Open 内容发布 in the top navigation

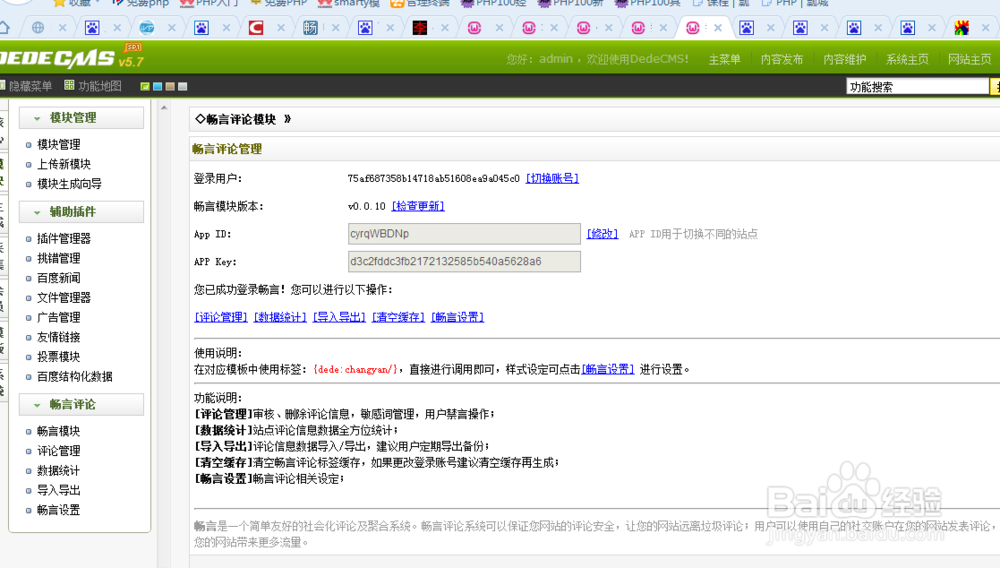tap(782, 59)
